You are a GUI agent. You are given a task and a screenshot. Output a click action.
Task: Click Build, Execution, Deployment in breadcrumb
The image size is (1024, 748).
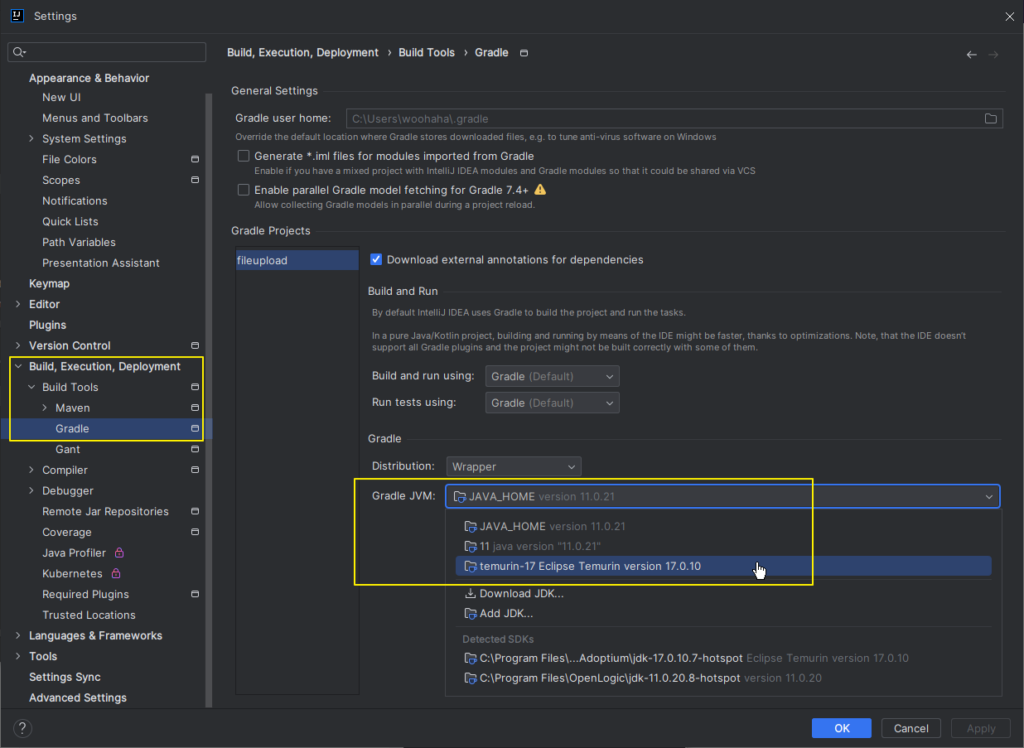click(302, 53)
